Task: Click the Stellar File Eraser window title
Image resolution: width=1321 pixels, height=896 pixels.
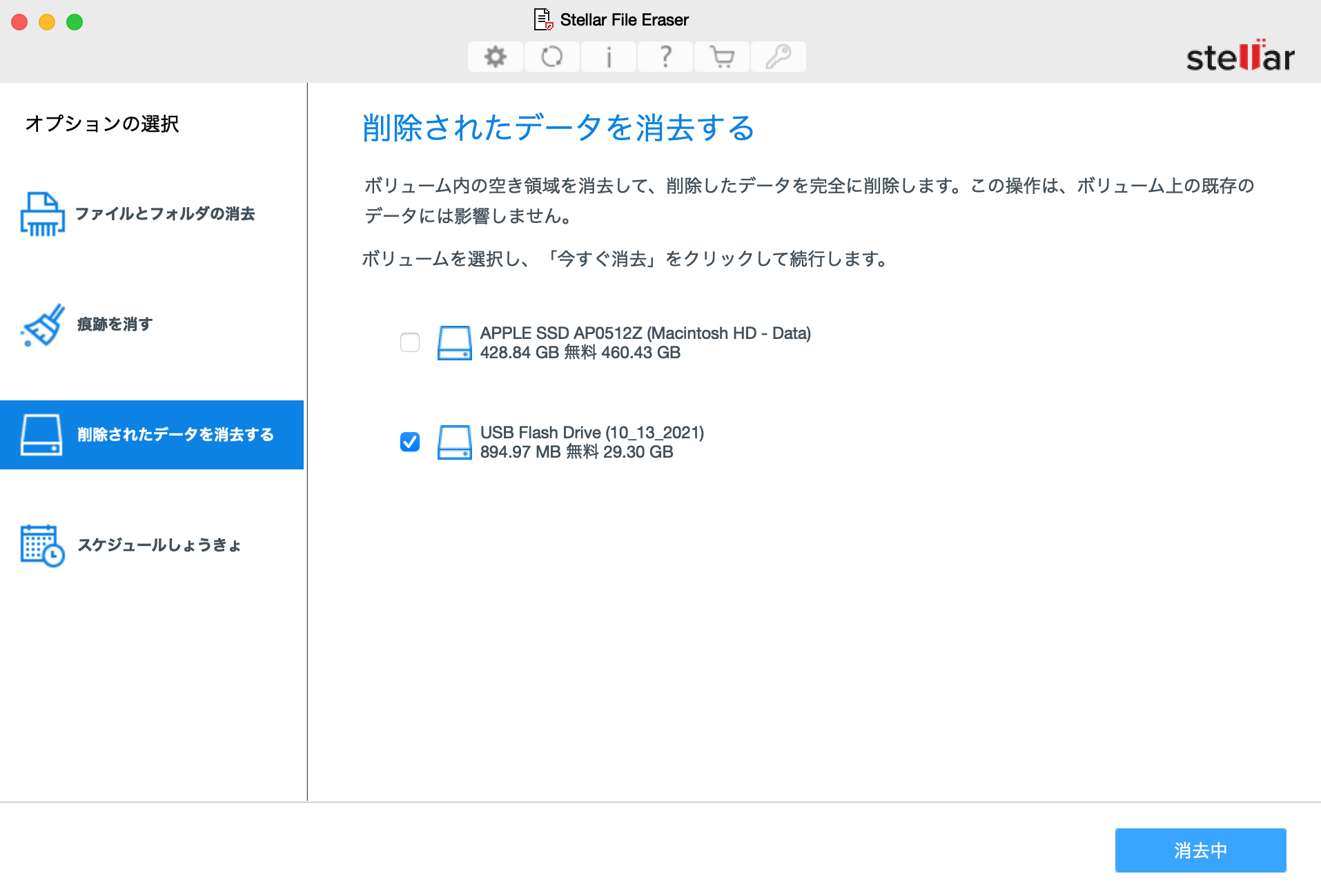Action: tap(624, 20)
